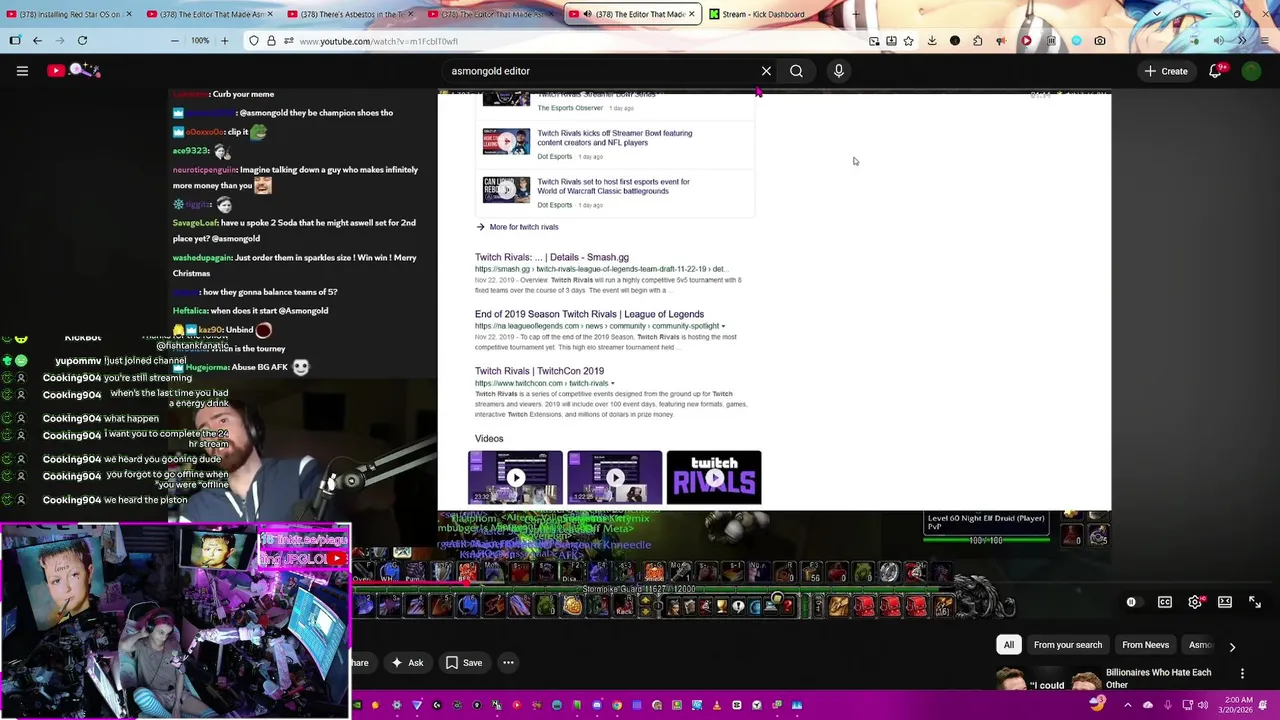Show hidden system tray icons chevron
Screen dimensions: 1280x720
click(1128, 705)
